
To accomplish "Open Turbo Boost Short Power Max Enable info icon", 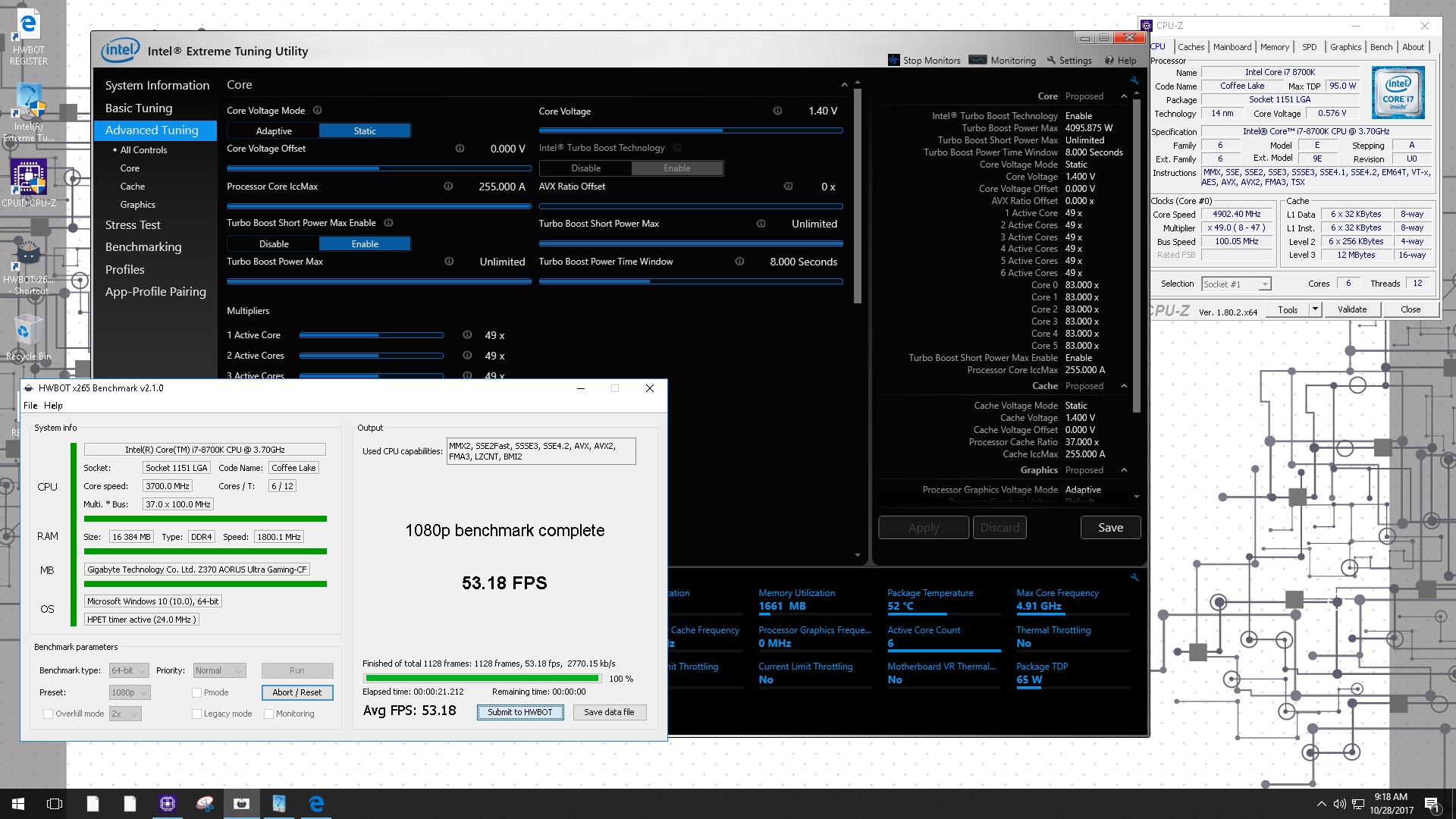I will click(388, 223).
